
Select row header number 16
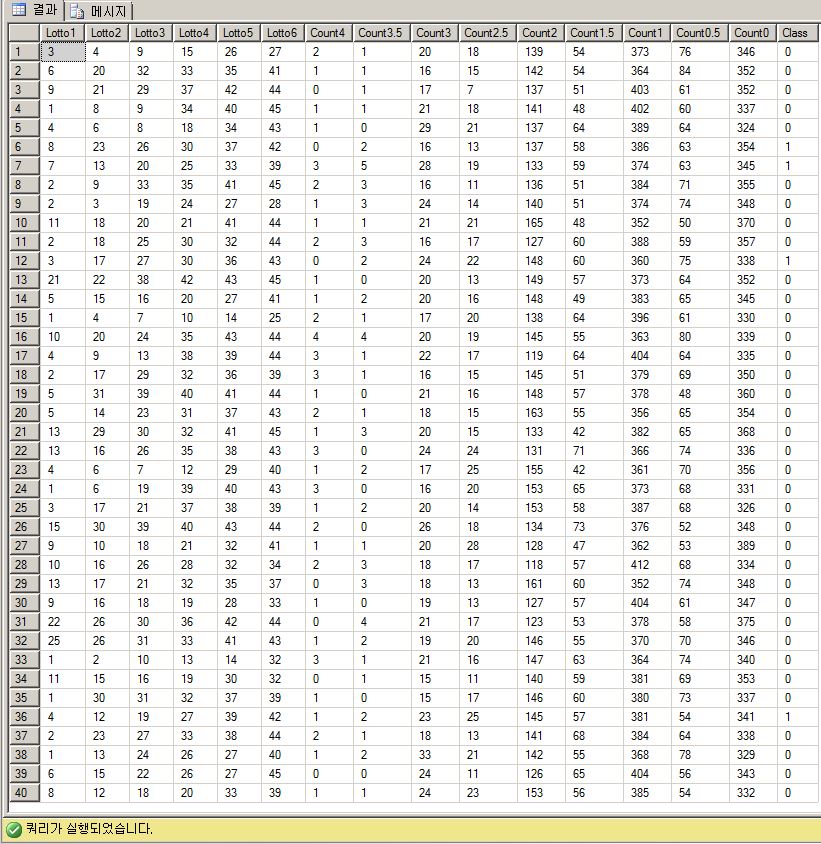(25, 337)
